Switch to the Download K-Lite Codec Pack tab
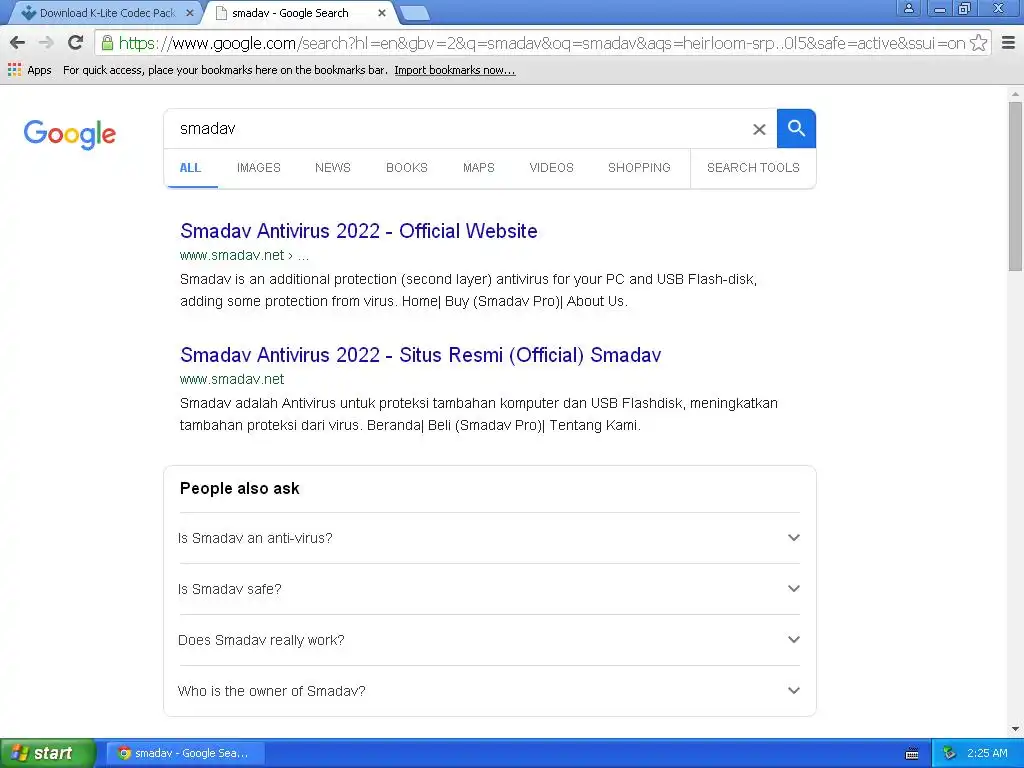Viewport: 1024px width, 768px height. (104, 12)
